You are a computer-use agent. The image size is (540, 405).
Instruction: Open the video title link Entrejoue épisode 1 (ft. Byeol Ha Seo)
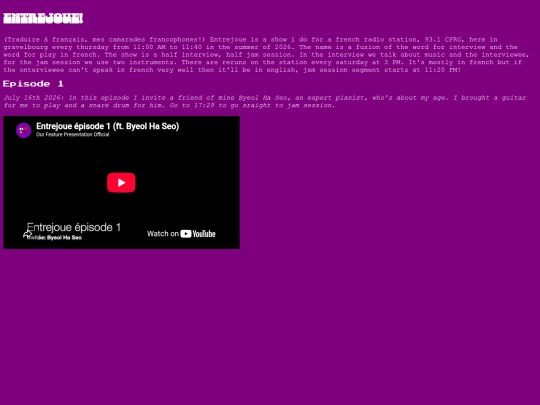pyautogui.click(x=107, y=126)
